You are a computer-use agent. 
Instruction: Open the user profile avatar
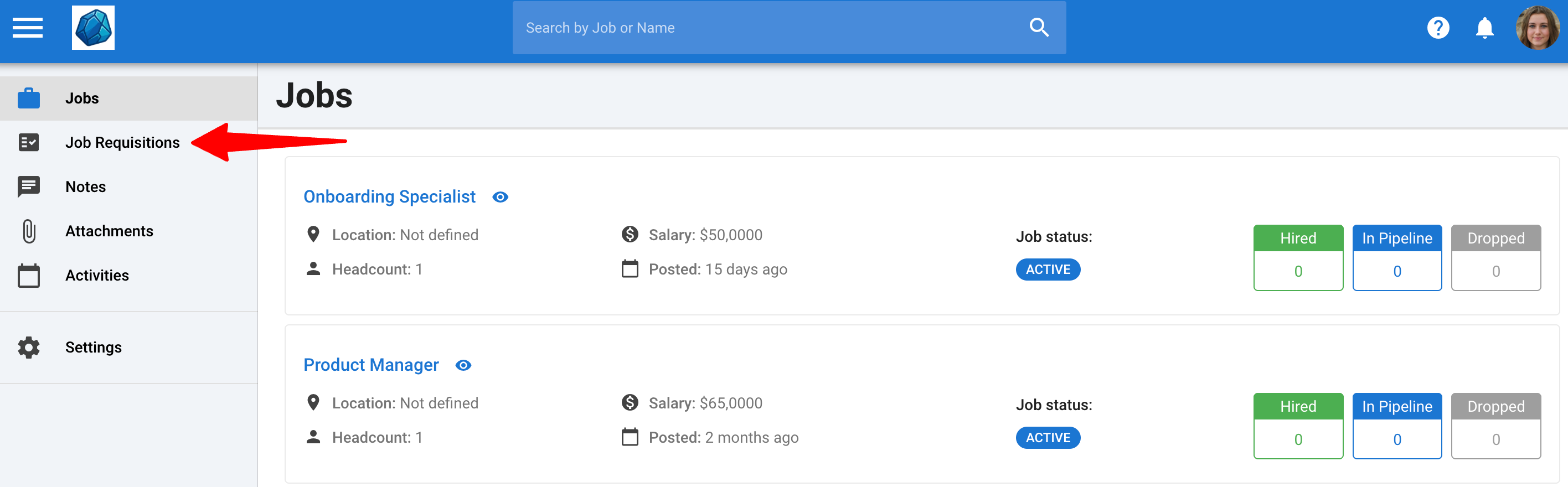1538,28
